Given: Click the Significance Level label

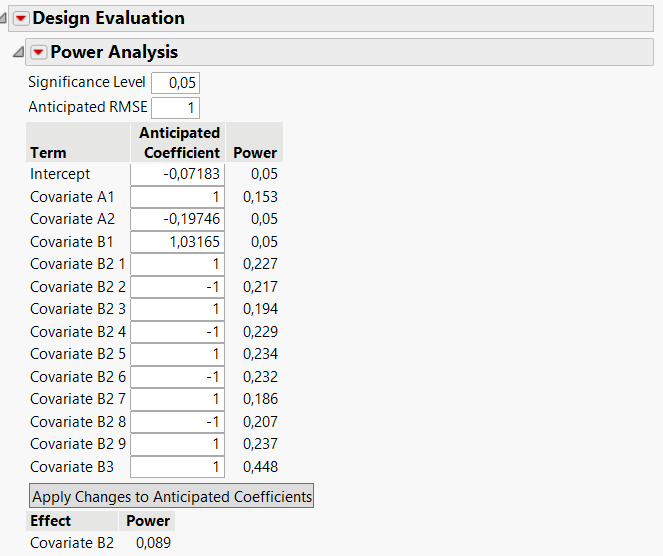Looking at the screenshot, I should pyautogui.click(x=87, y=82).
